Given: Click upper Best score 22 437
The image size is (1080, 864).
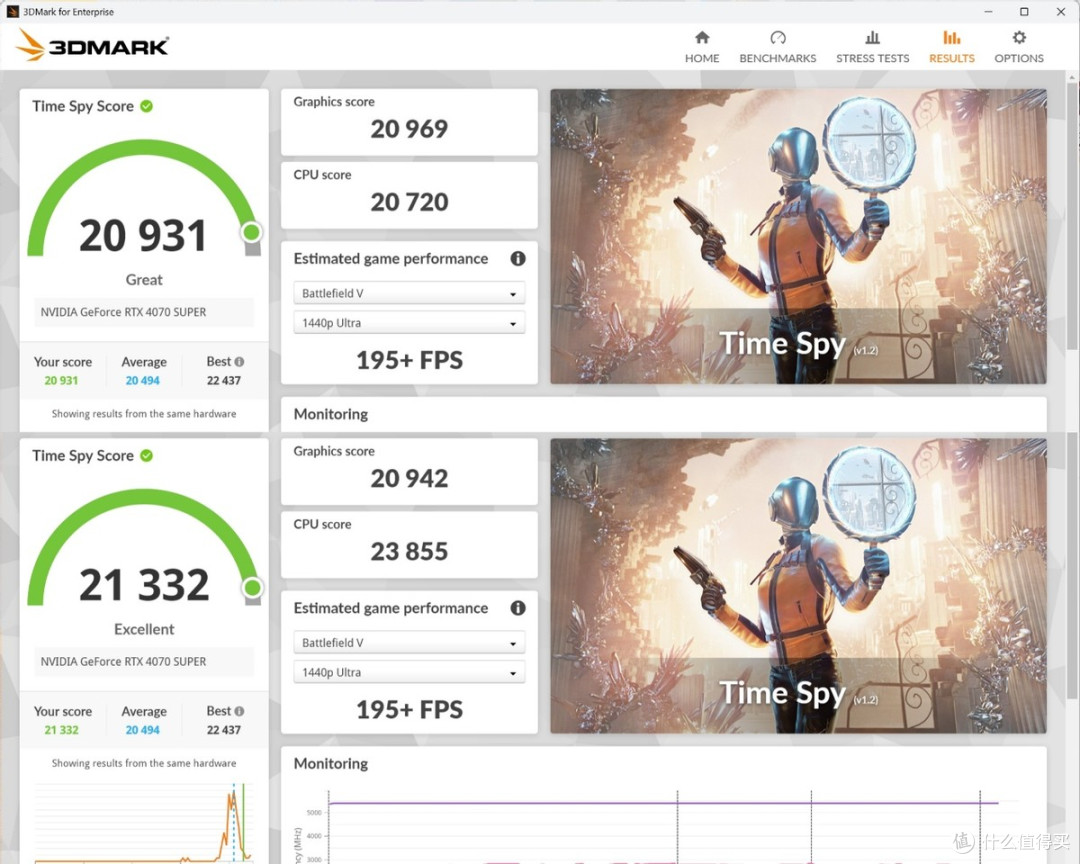Looking at the screenshot, I should click(x=224, y=380).
